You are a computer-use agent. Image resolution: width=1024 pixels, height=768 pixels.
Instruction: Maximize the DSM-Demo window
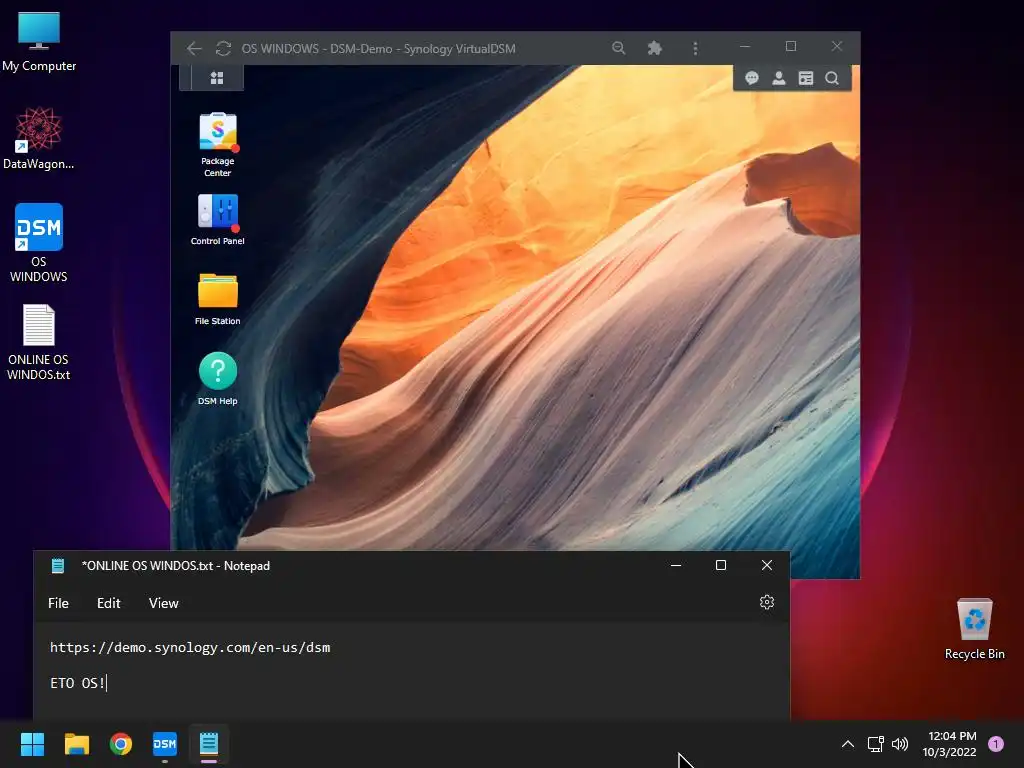[x=791, y=47]
